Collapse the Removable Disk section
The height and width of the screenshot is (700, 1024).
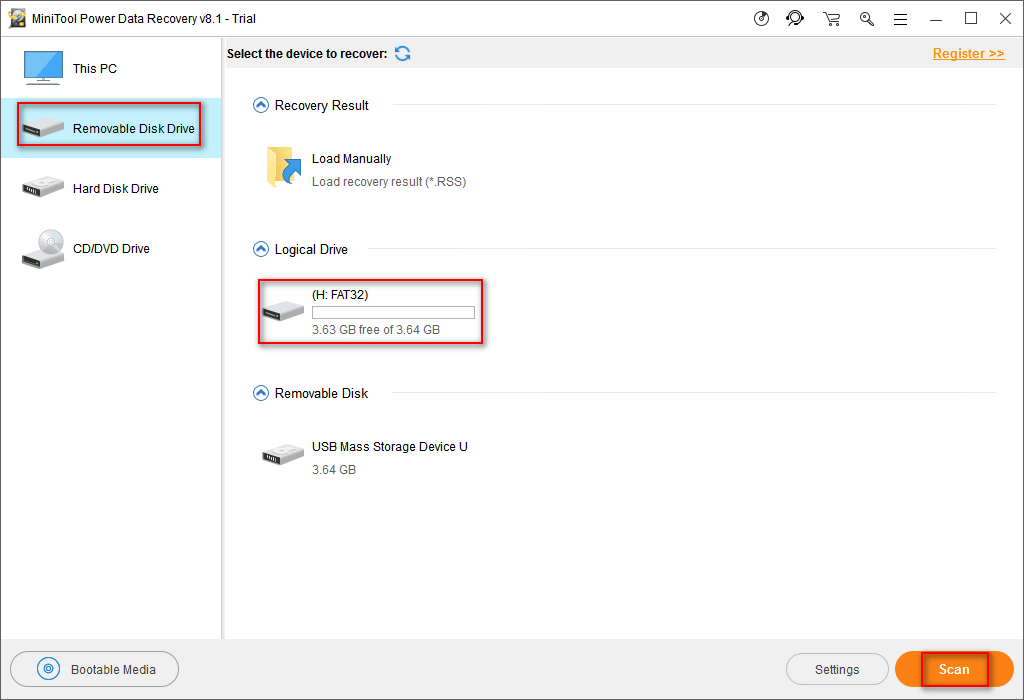coord(261,393)
